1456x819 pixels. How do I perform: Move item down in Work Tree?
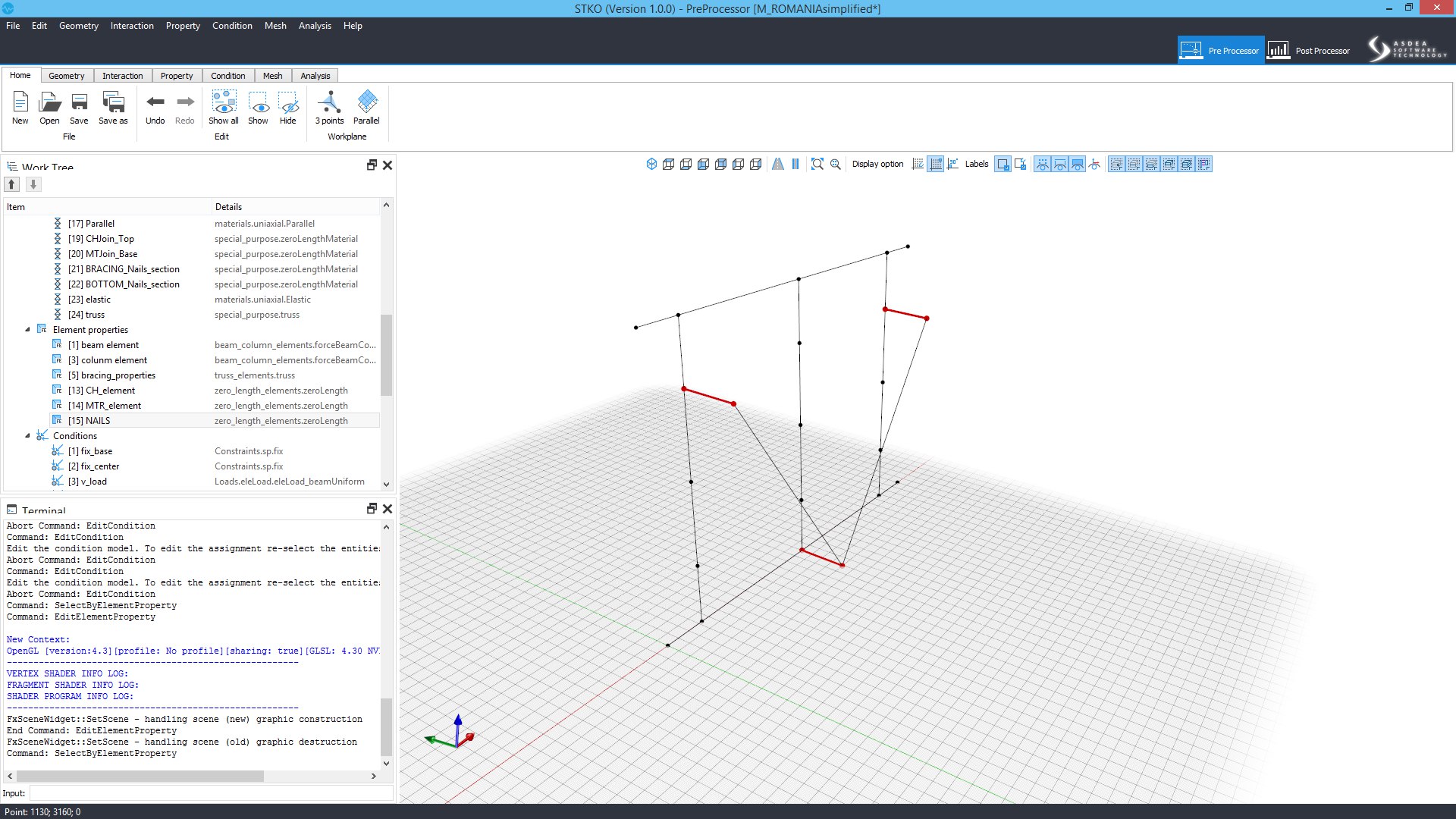[x=33, y=184]
